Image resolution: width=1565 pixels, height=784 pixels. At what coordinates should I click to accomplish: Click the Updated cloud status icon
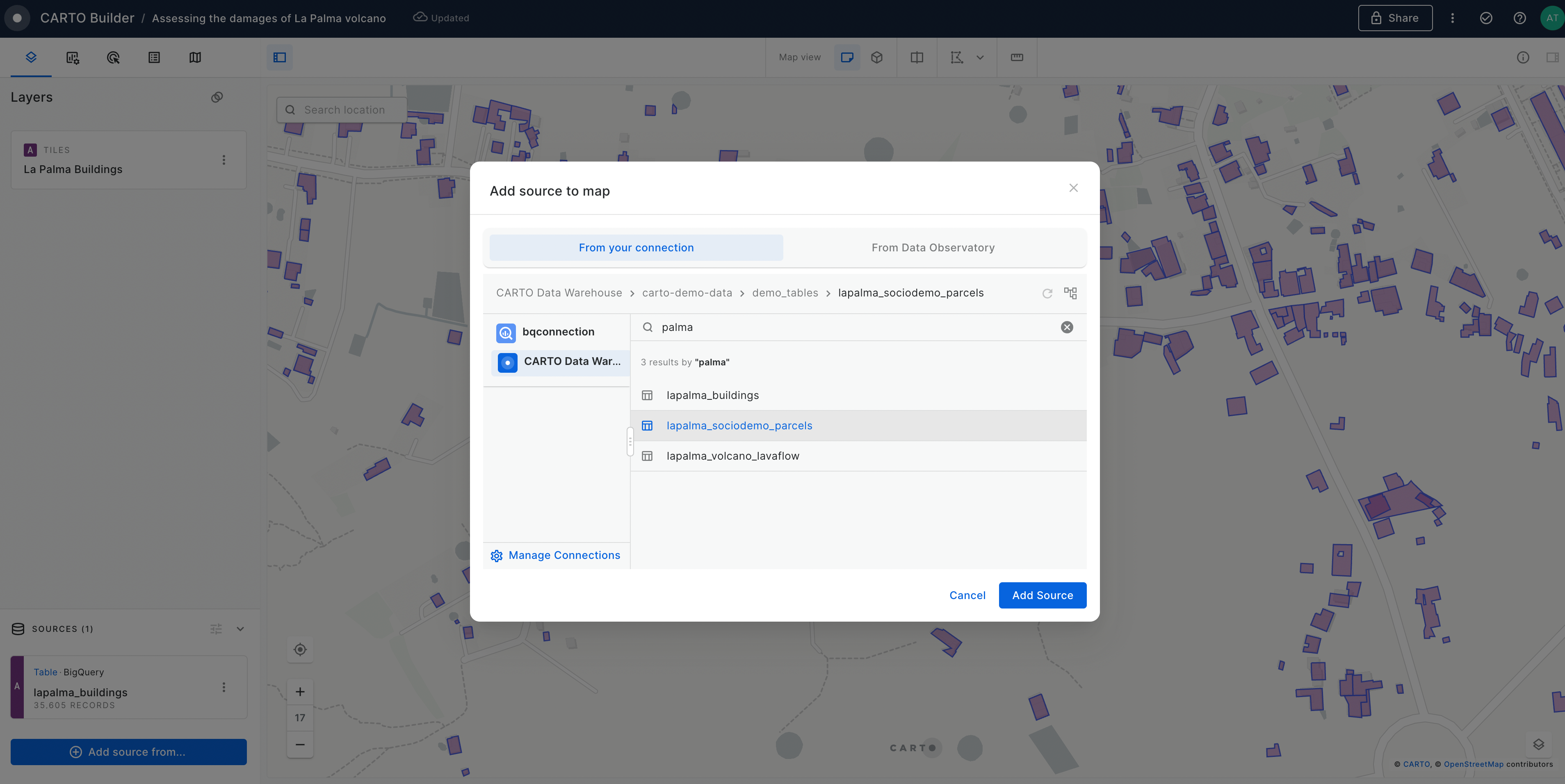420,17
